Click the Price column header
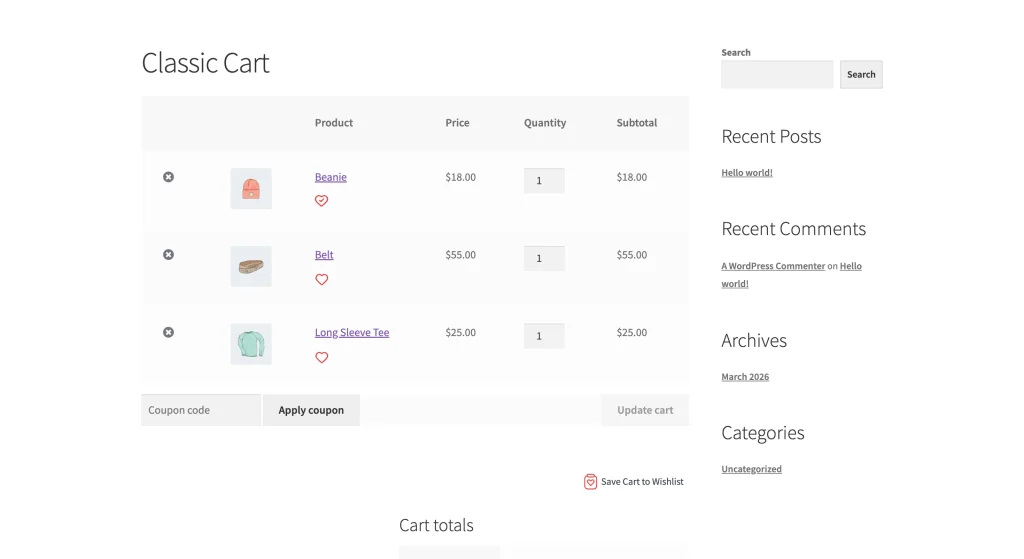1024x559 pixels. tap(457, 123)
